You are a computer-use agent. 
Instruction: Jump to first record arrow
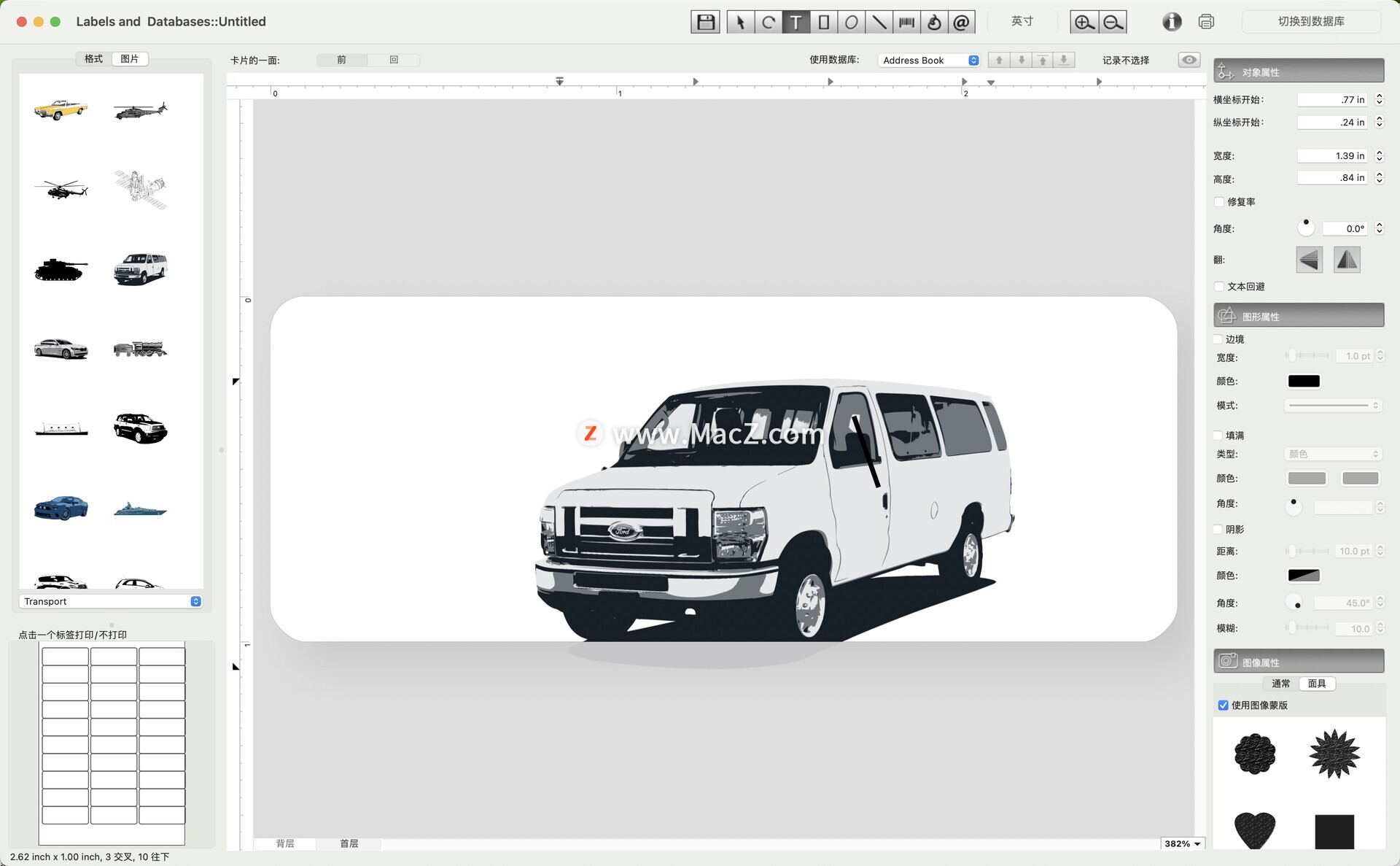pos(1043,60)
